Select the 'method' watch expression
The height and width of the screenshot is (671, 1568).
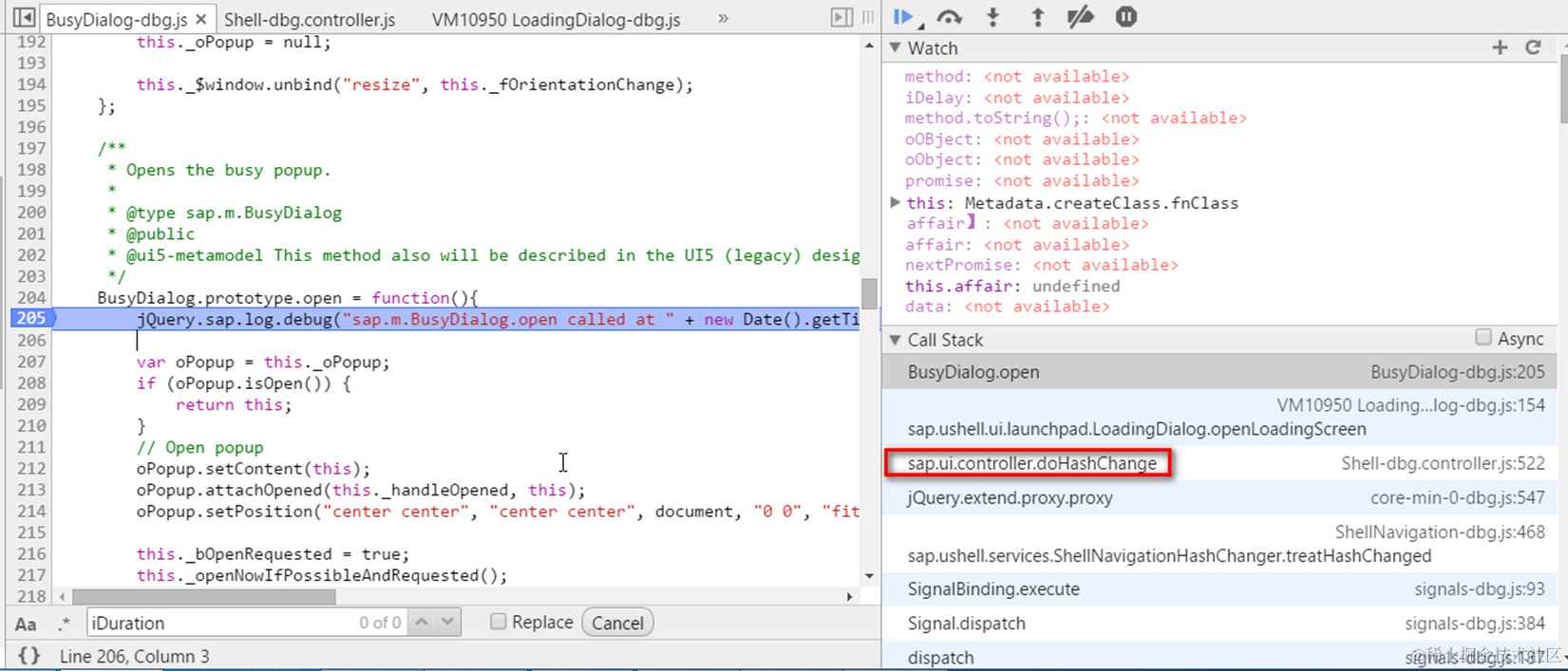(x=1016, y=76)
